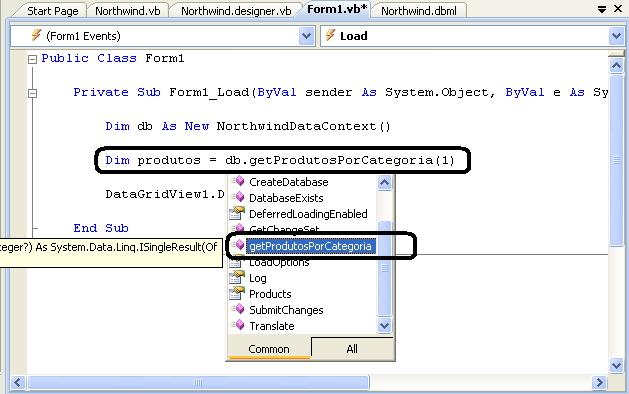Close the Form1.vb document tab
629x394 pixels.
[618, 8]
